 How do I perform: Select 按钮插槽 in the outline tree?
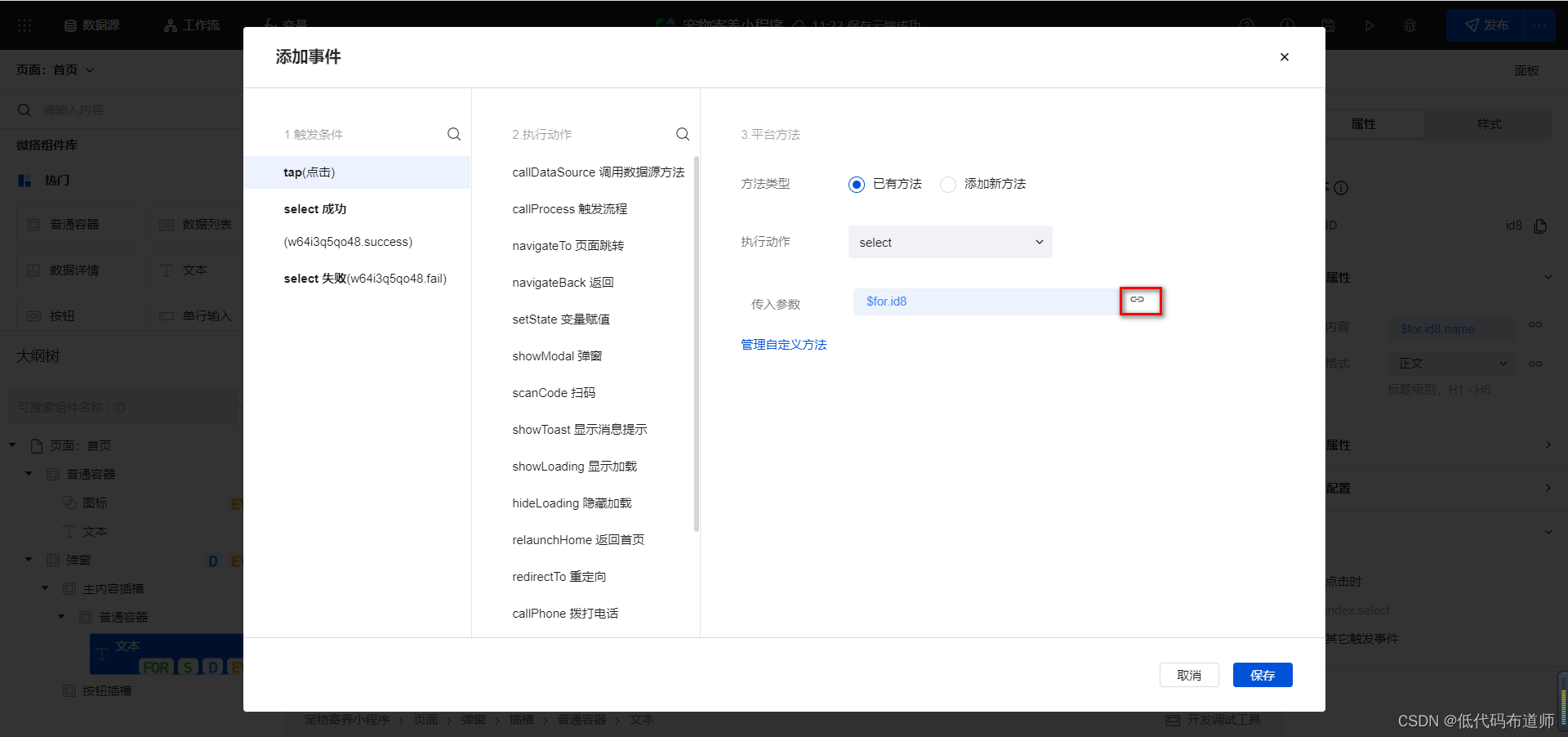(x=106, y=691)
